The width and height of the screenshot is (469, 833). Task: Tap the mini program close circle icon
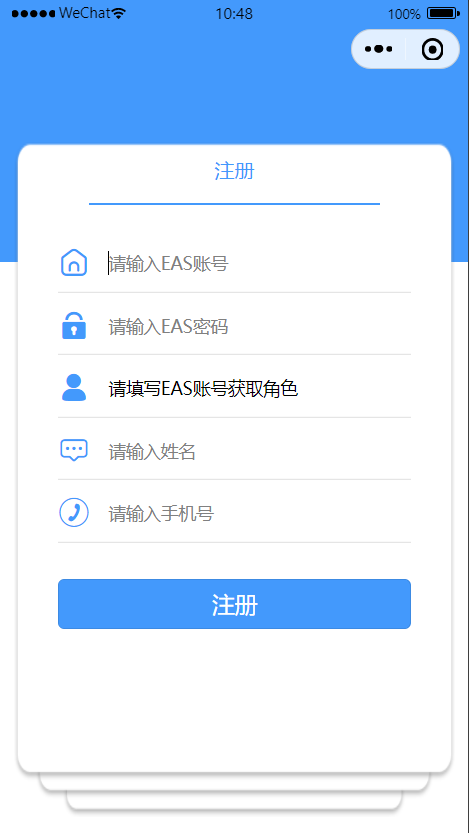pyautogui.click(x=432, y=49)
